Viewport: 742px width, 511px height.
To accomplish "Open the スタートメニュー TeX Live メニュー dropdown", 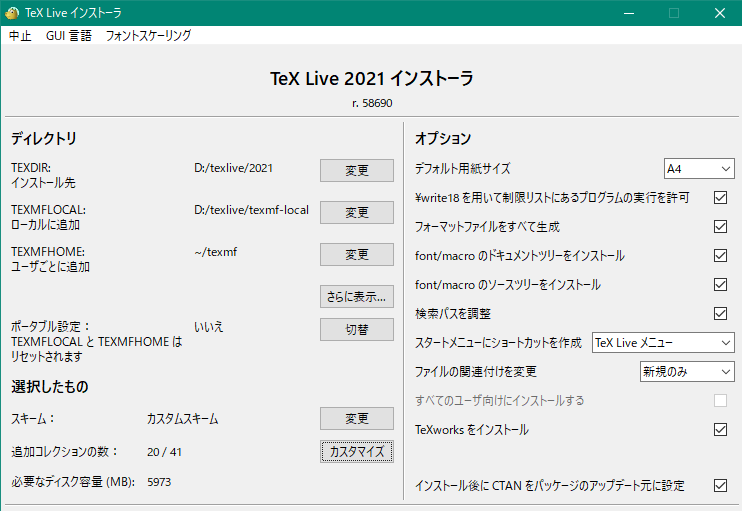I will tap(663, 343).
